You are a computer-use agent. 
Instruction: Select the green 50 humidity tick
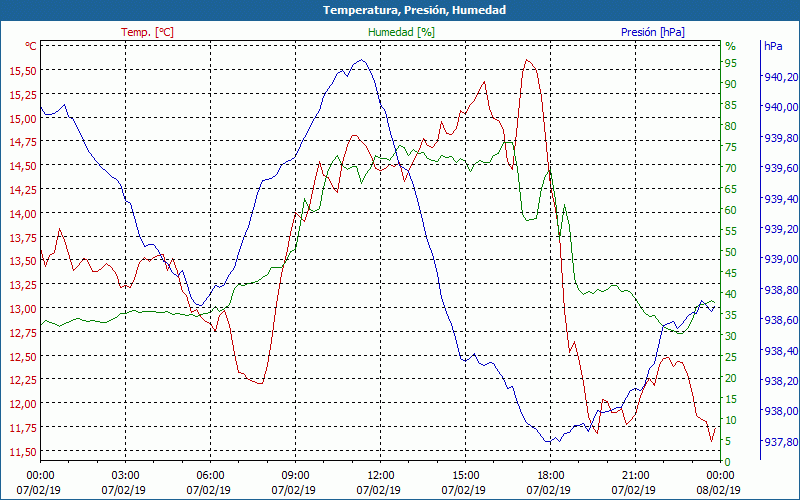[x=731, y=252]
